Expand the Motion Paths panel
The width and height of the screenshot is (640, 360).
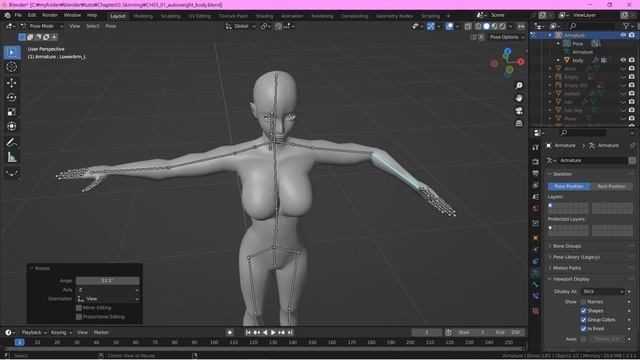coord(567,268)
